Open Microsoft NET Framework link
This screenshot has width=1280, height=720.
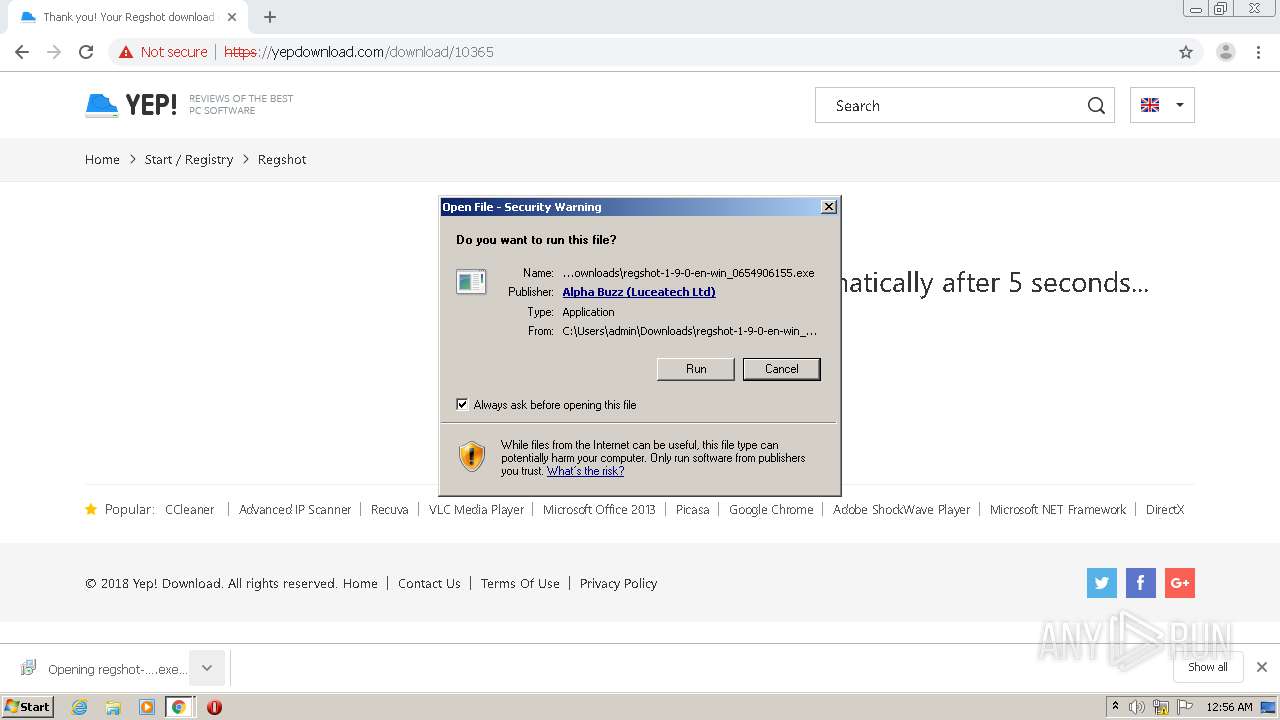pyautogui.click(x=1058, y=509)
